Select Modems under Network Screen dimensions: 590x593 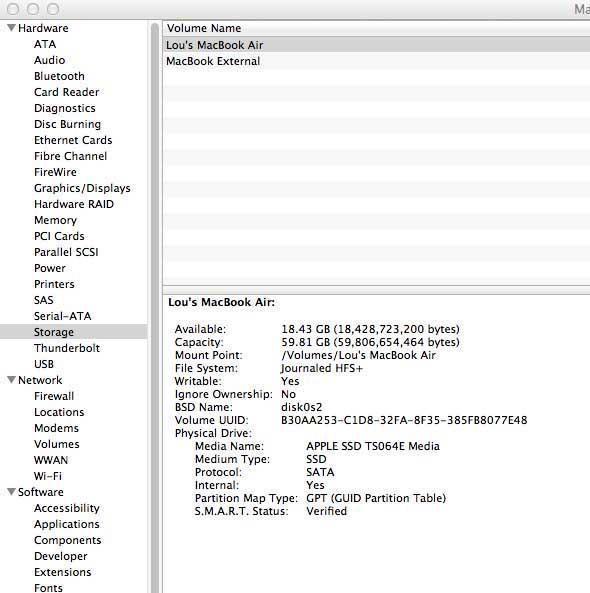coord(56,428)
